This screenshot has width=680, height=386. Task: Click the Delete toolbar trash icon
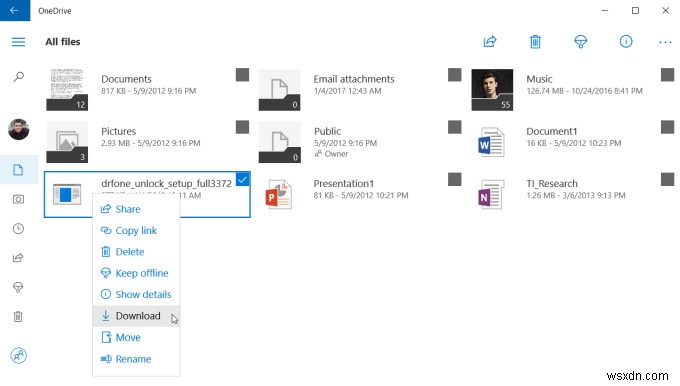(x=535, y=42)
